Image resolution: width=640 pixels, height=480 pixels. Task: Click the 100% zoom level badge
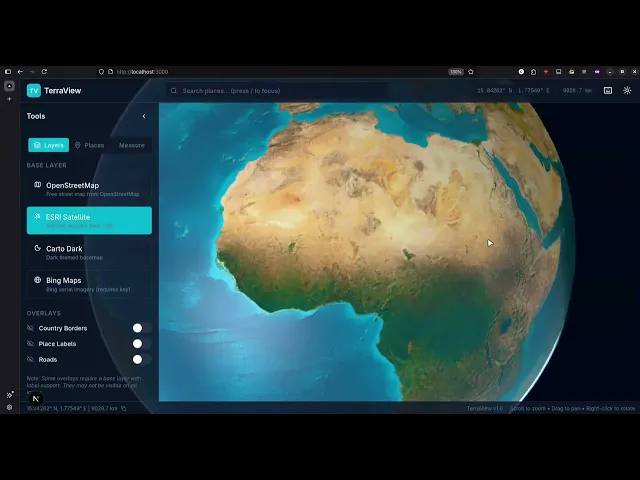[x=456, y=72]
